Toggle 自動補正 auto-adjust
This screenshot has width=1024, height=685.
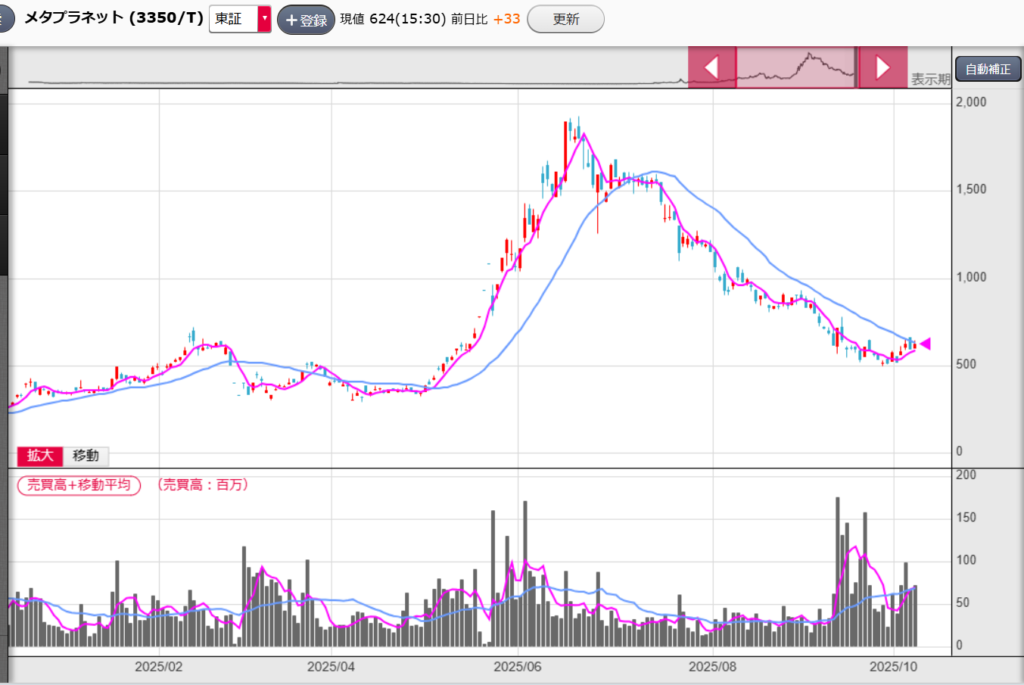pyautogui.click(x=986, y=70)
